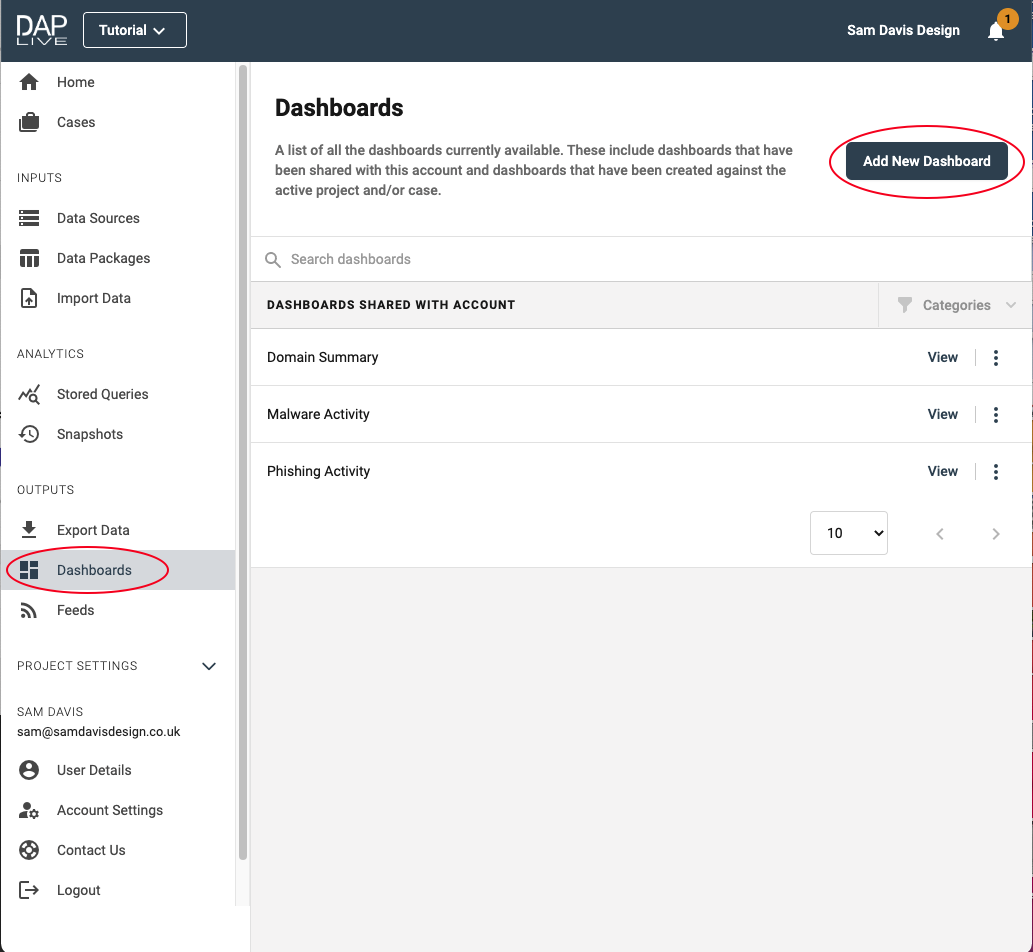Open more options for Malware Activity
This screenshot has width=1033, height=952.
pyautogui.click(x=995, y=414)
